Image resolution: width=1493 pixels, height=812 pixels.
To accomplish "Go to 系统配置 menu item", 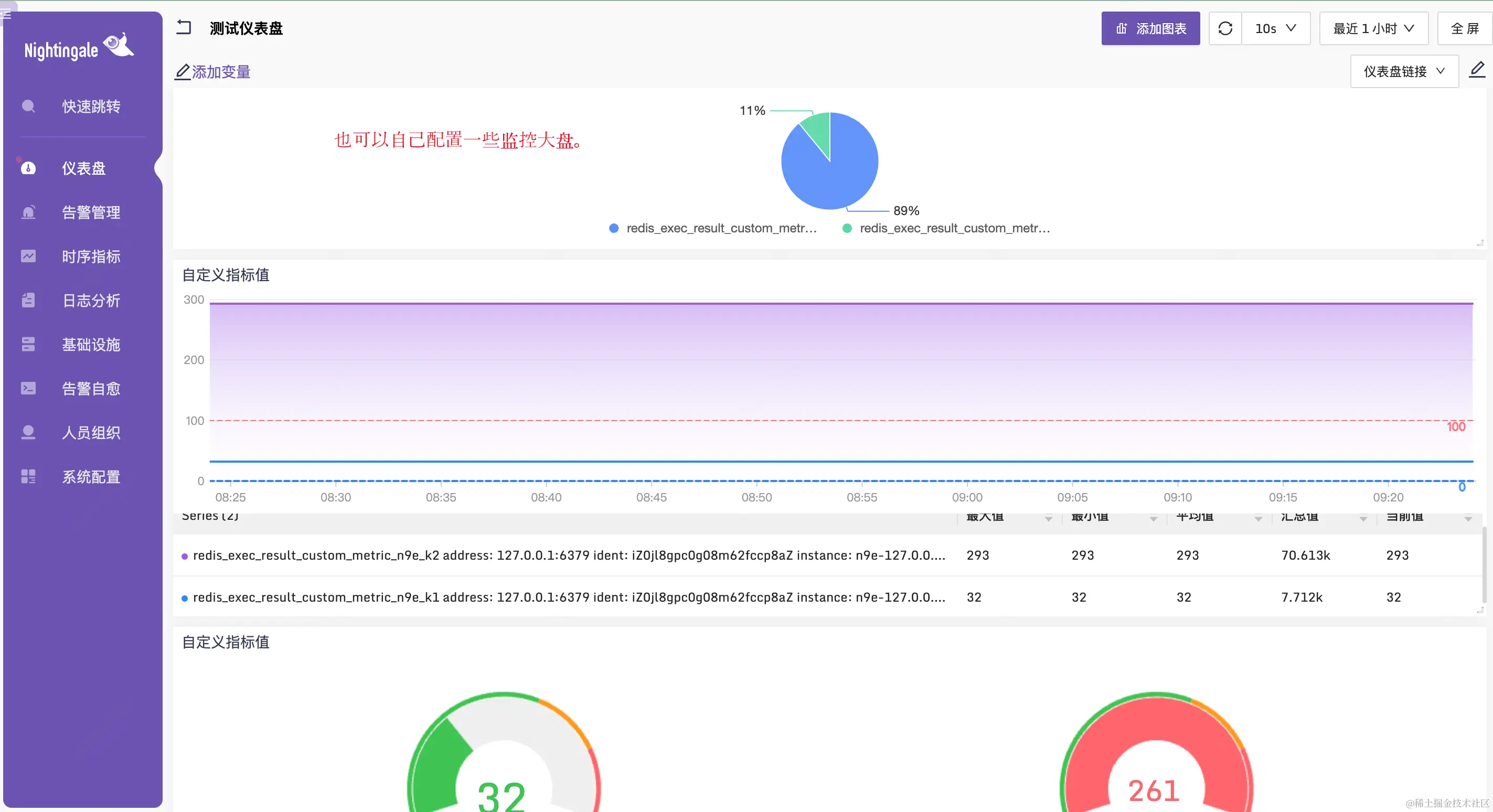I will coord(91,477).
